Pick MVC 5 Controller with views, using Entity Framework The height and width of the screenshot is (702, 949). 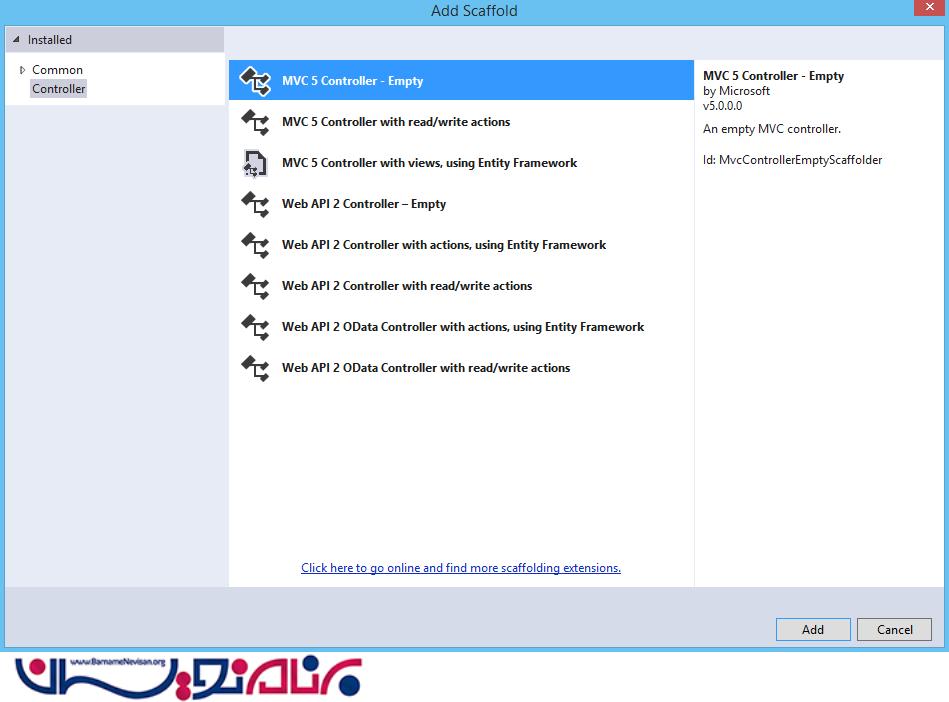coord(461,163)
